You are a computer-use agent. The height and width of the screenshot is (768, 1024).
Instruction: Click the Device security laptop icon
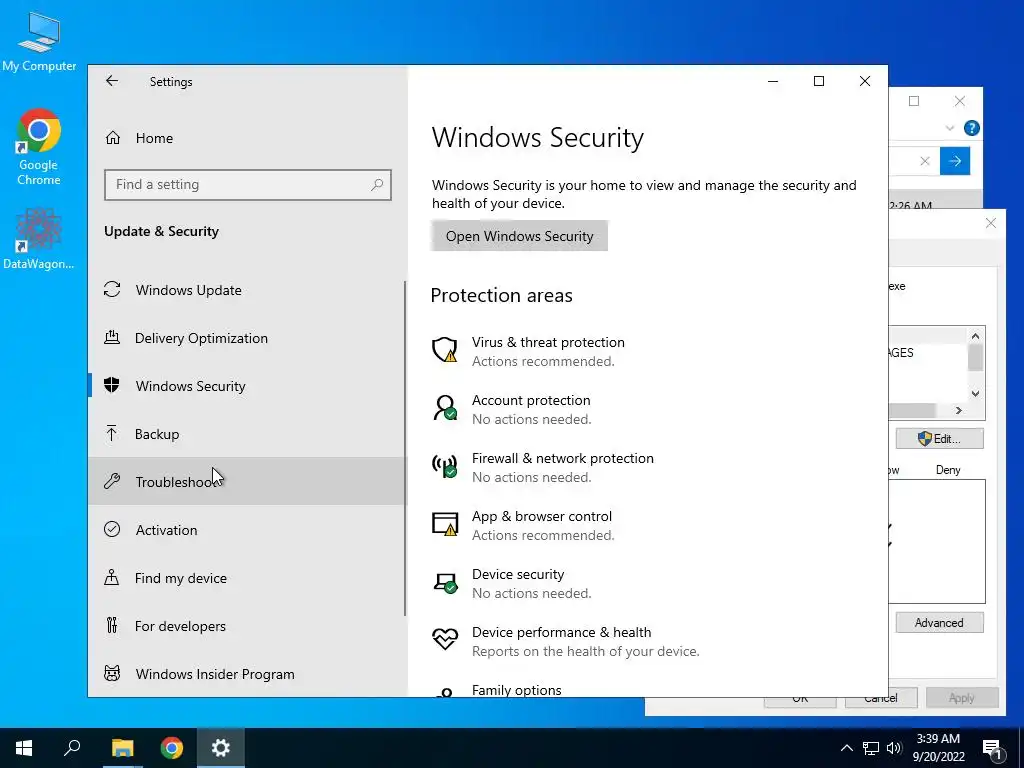coord(445,582)
